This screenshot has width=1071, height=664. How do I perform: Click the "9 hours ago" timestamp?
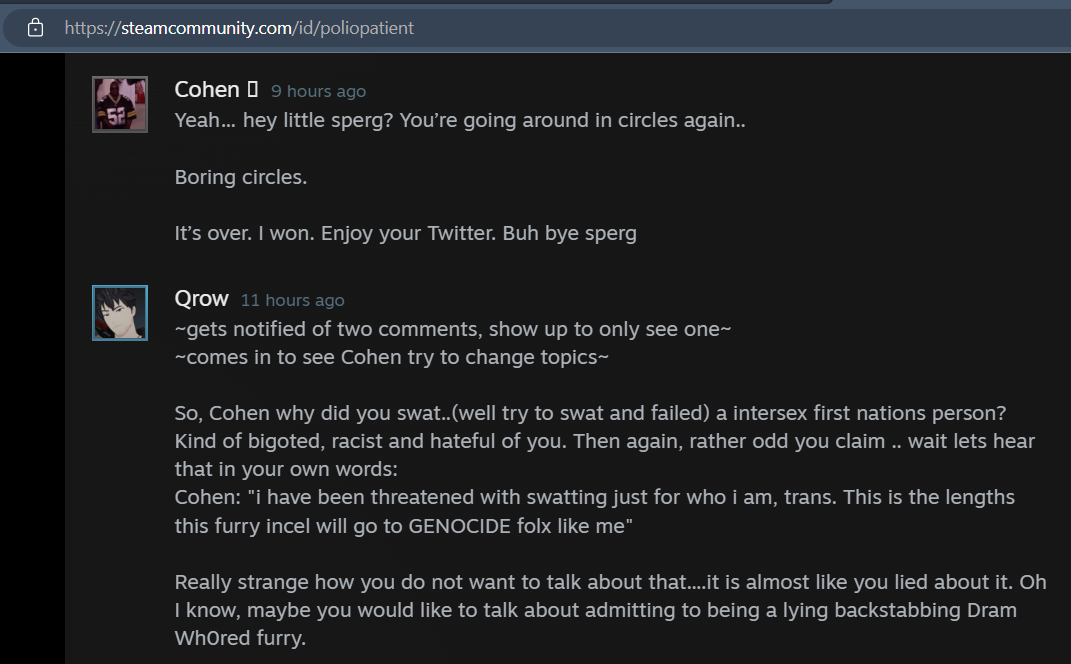[x=318, y=91]
